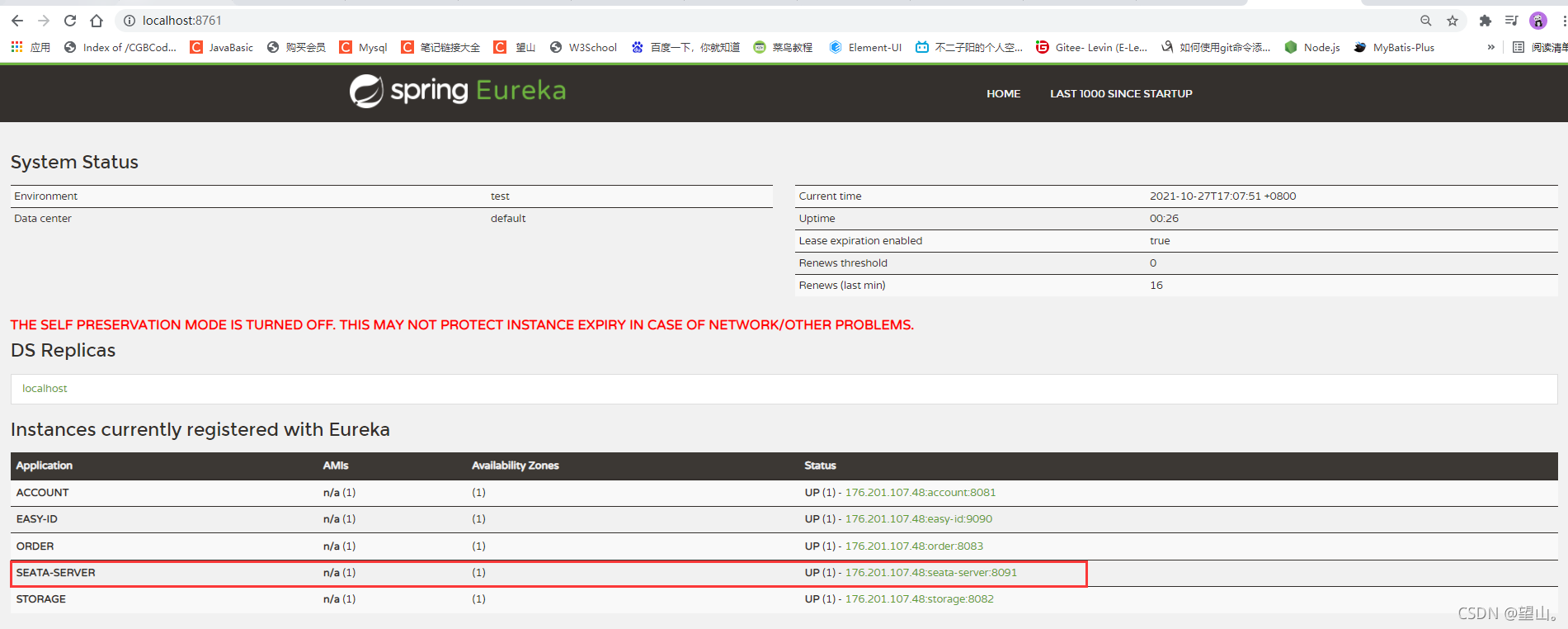
Task: Open the JavaBasic bookmark
Action: pos(222,47)
